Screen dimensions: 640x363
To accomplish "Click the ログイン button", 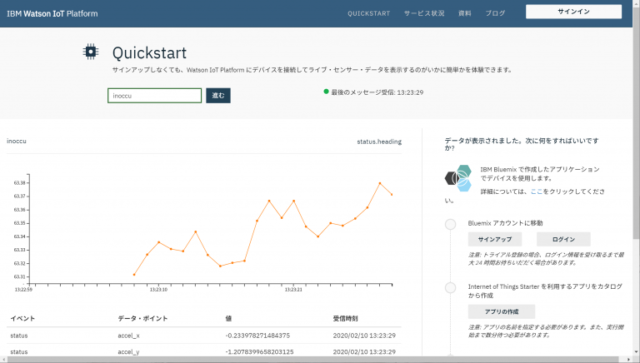I will pos(563,239).
